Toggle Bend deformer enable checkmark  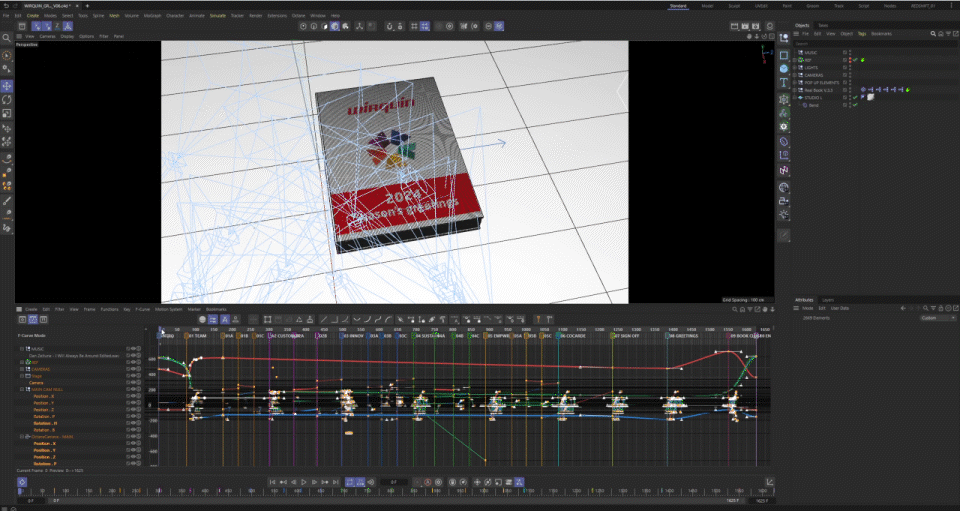tap(855, 105)
